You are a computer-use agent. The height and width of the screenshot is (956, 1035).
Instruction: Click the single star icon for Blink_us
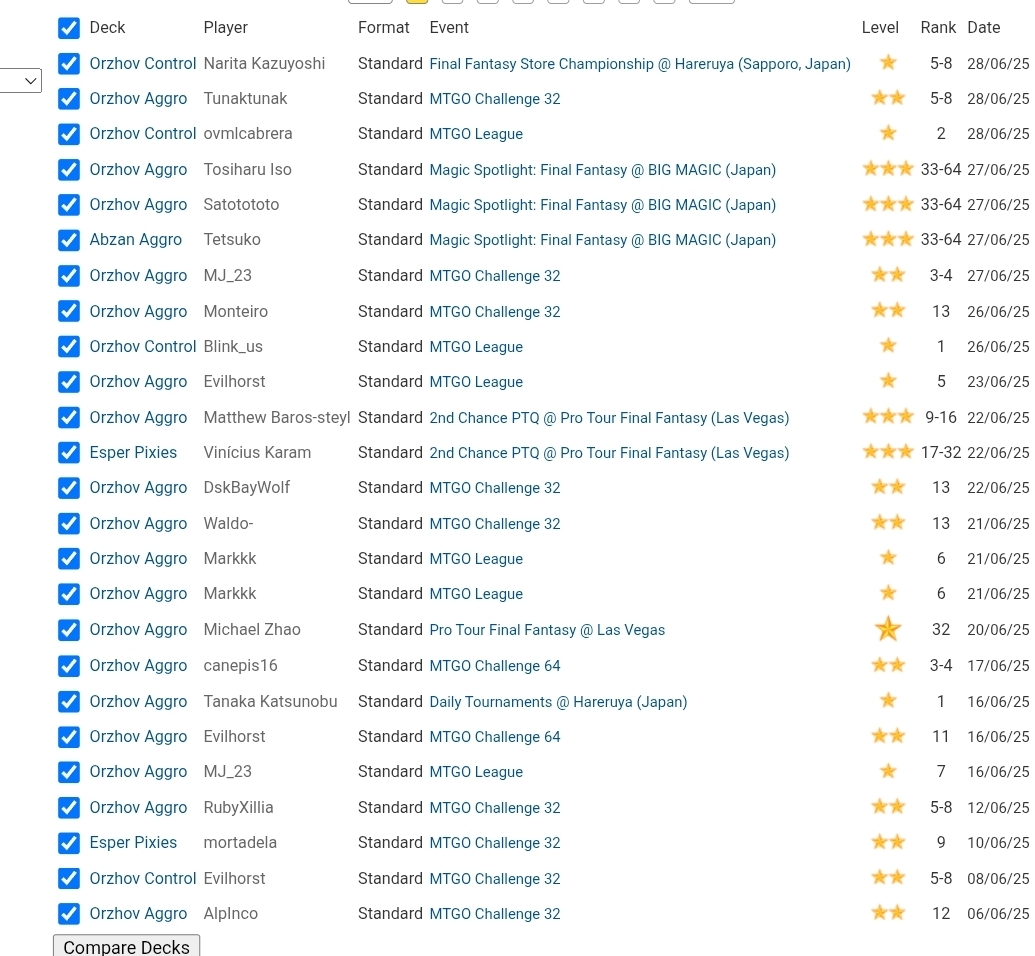tap(888, 345)
